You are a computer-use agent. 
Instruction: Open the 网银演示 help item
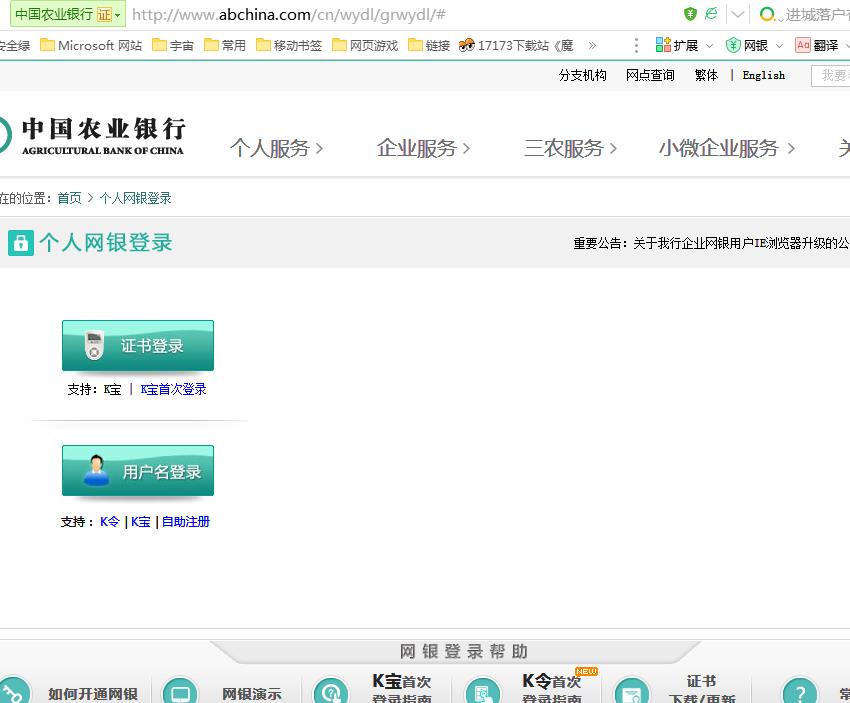(x=252, y=693)
